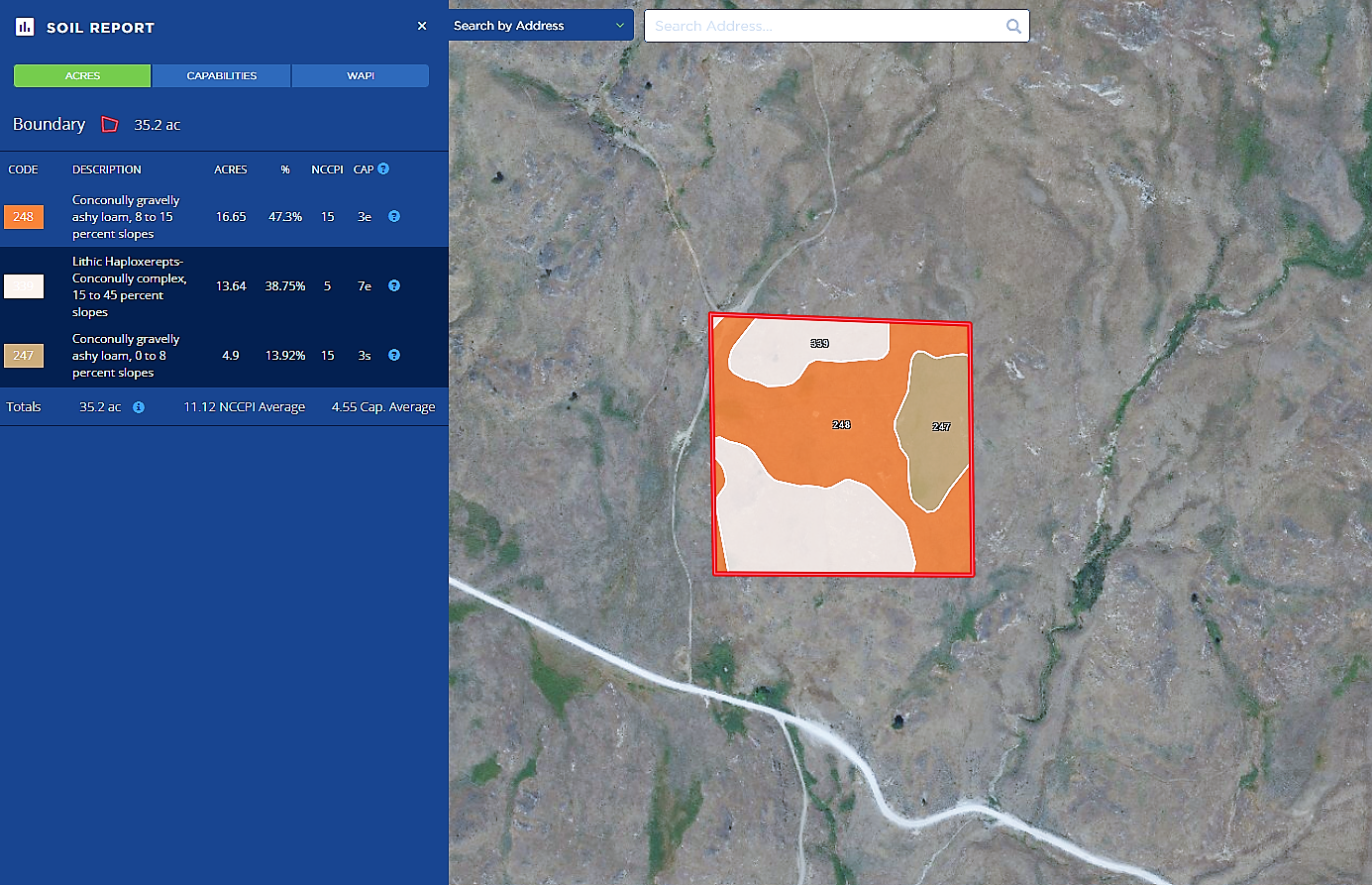Viewport: 1372px width, 885px height.
Task: Switch to the Acres tab
Action: click(82, 76)
